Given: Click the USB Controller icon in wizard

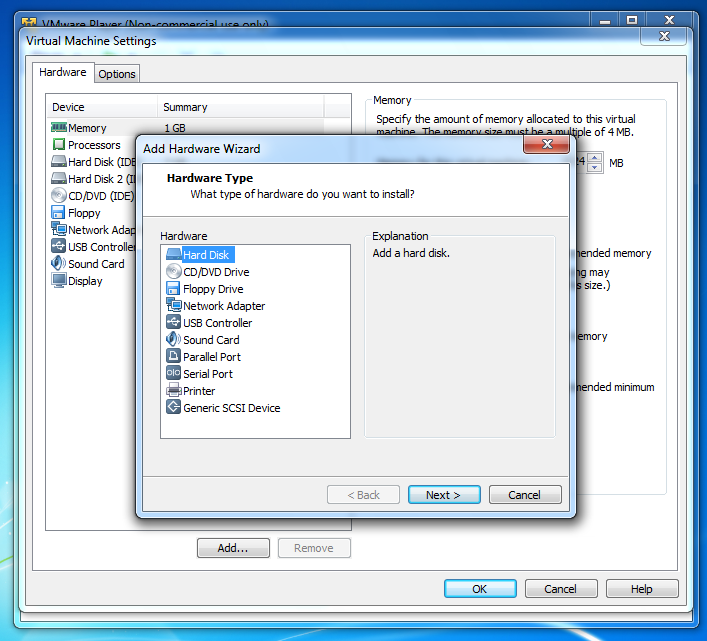Looking at the screenshot, I should pos(174,322).
